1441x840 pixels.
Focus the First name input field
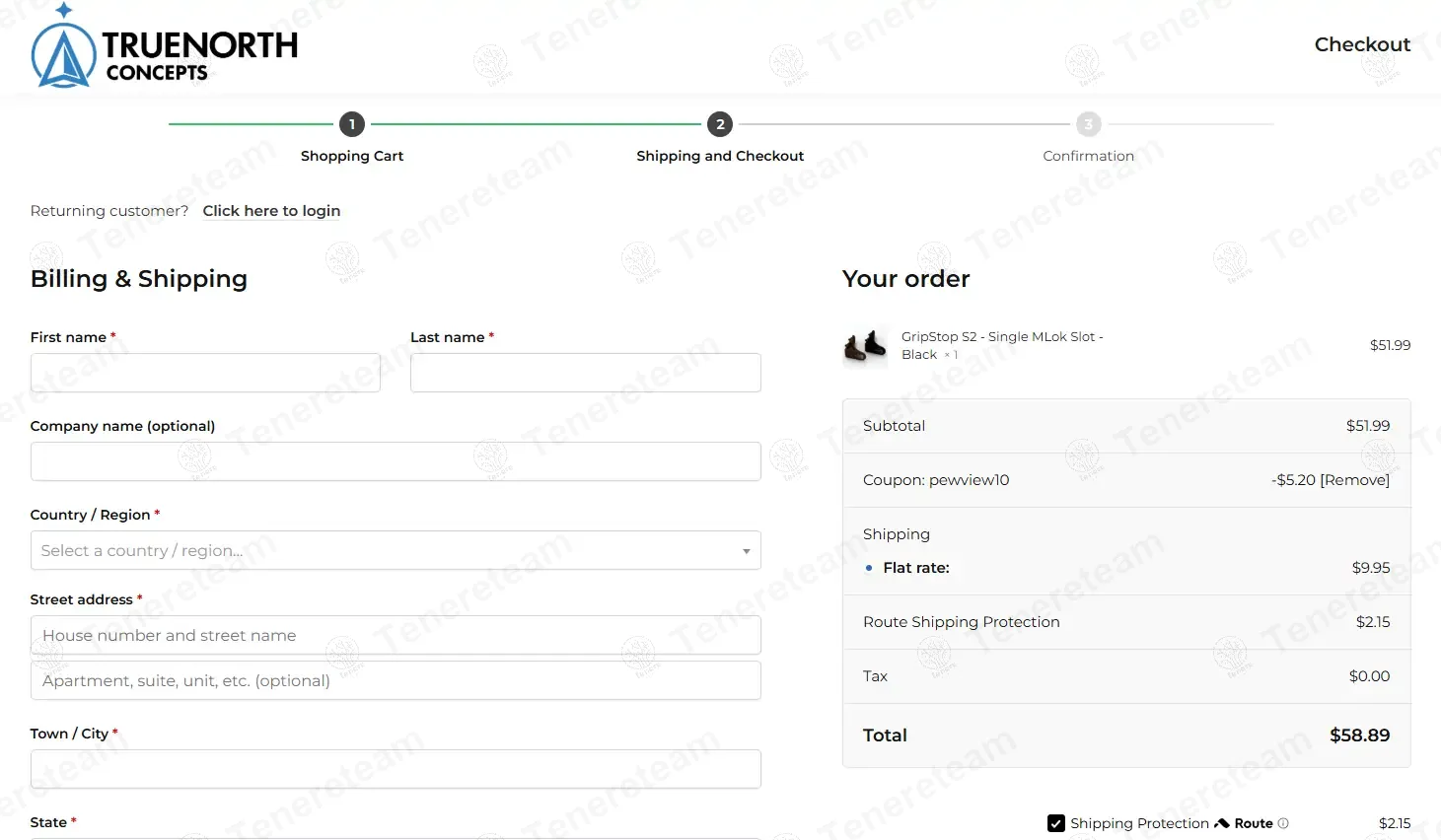point(205,373)
